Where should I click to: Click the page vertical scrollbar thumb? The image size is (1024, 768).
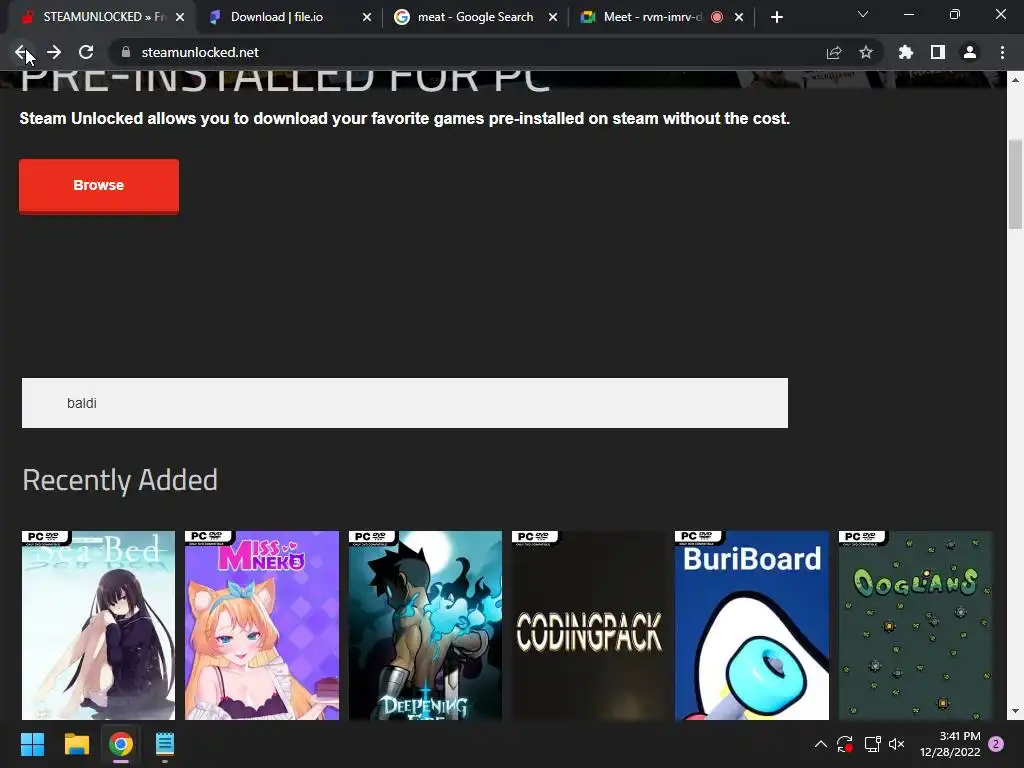(1016, 184)
